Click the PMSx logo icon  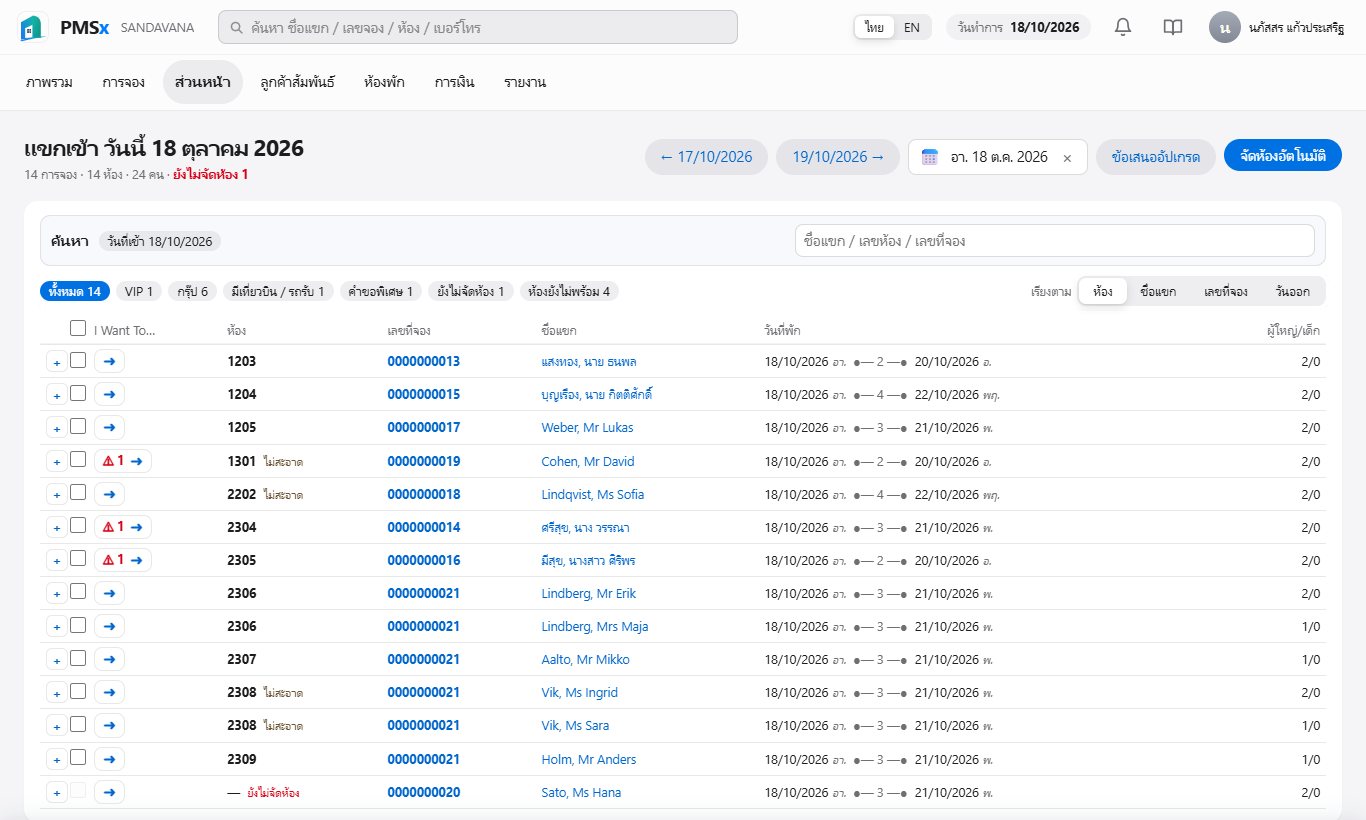pyautogui.click(x=33, y=28)
